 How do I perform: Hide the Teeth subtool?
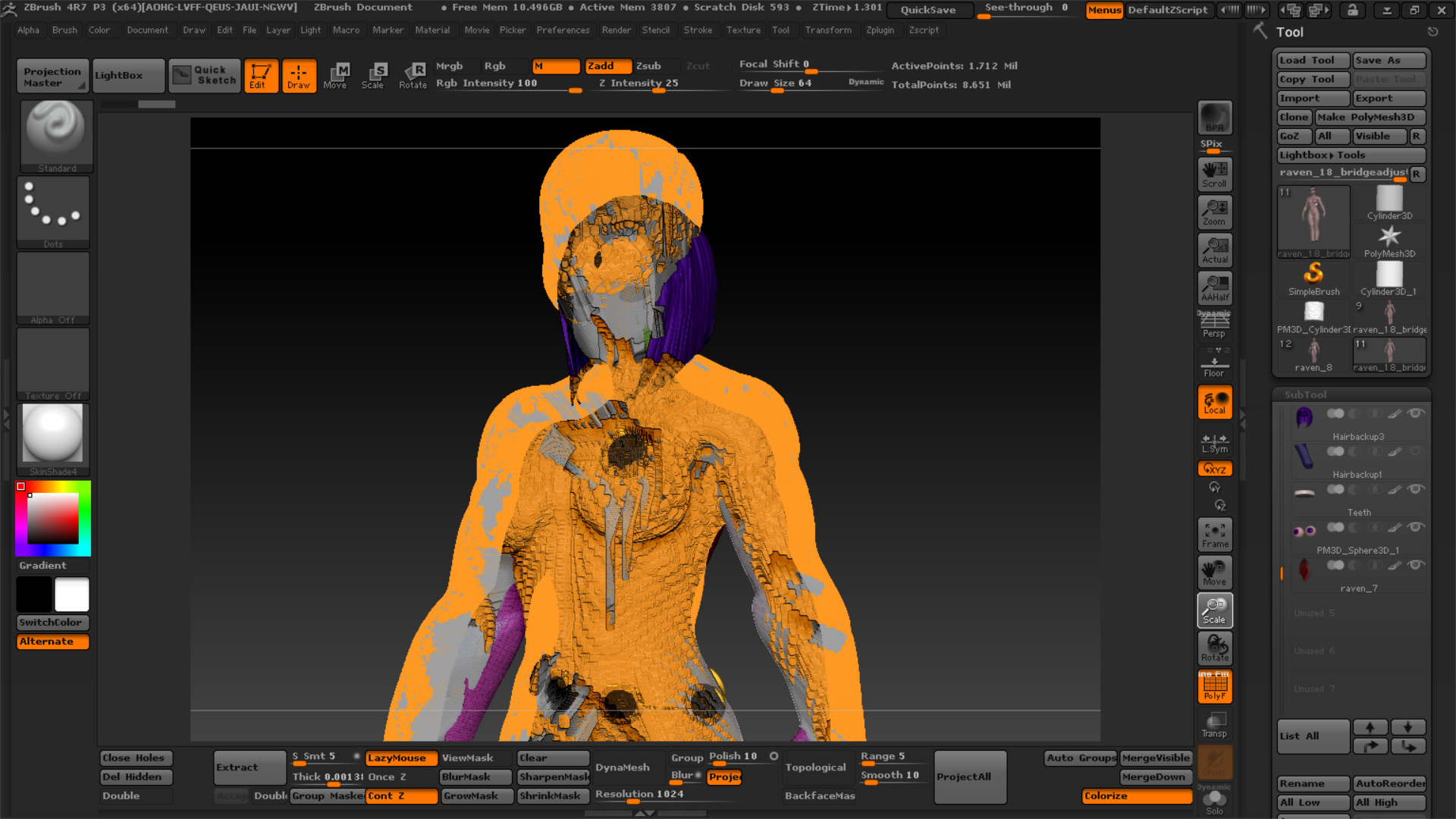click(1416, 489)
